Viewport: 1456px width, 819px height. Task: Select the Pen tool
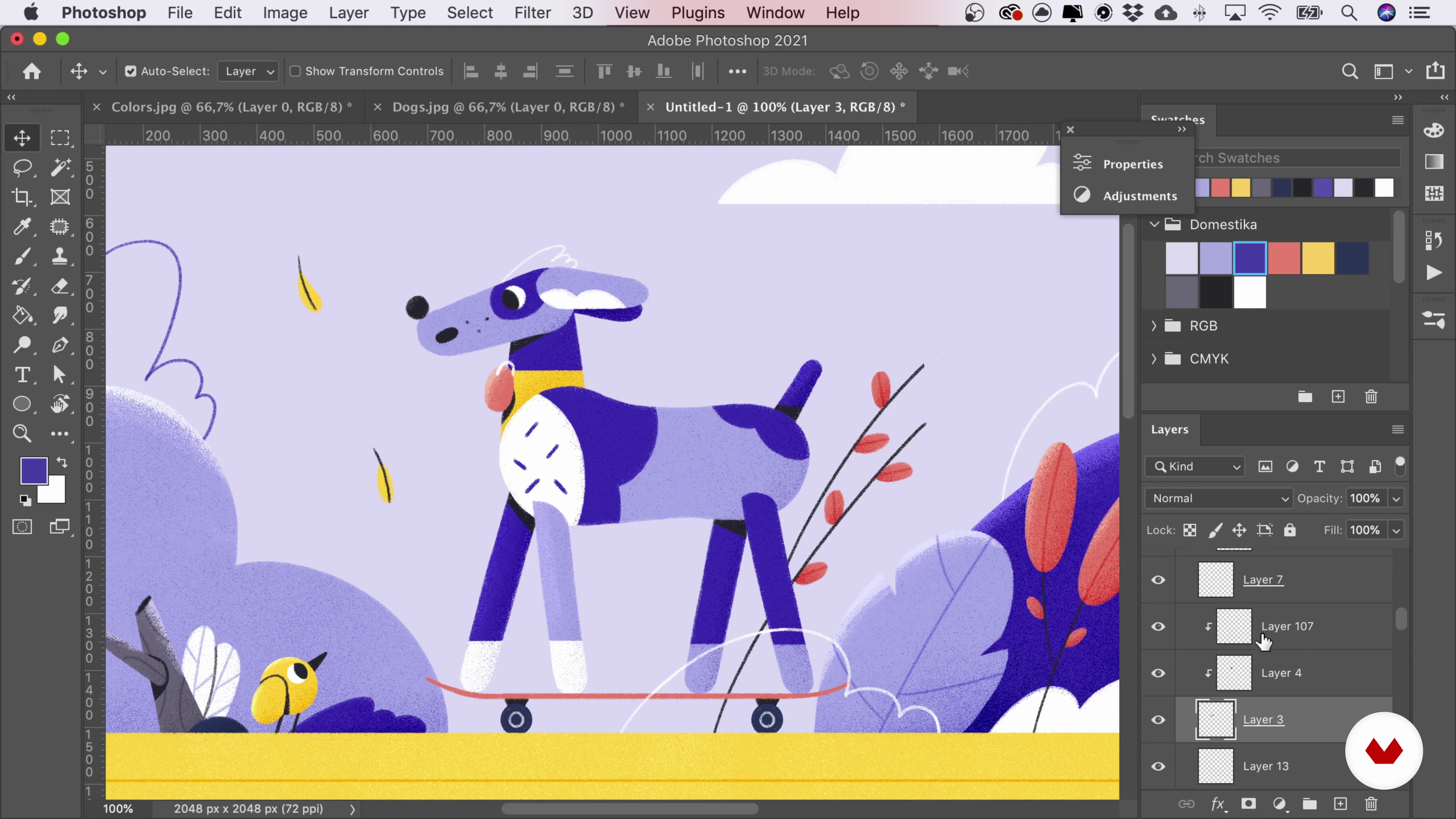coord(60,345)
